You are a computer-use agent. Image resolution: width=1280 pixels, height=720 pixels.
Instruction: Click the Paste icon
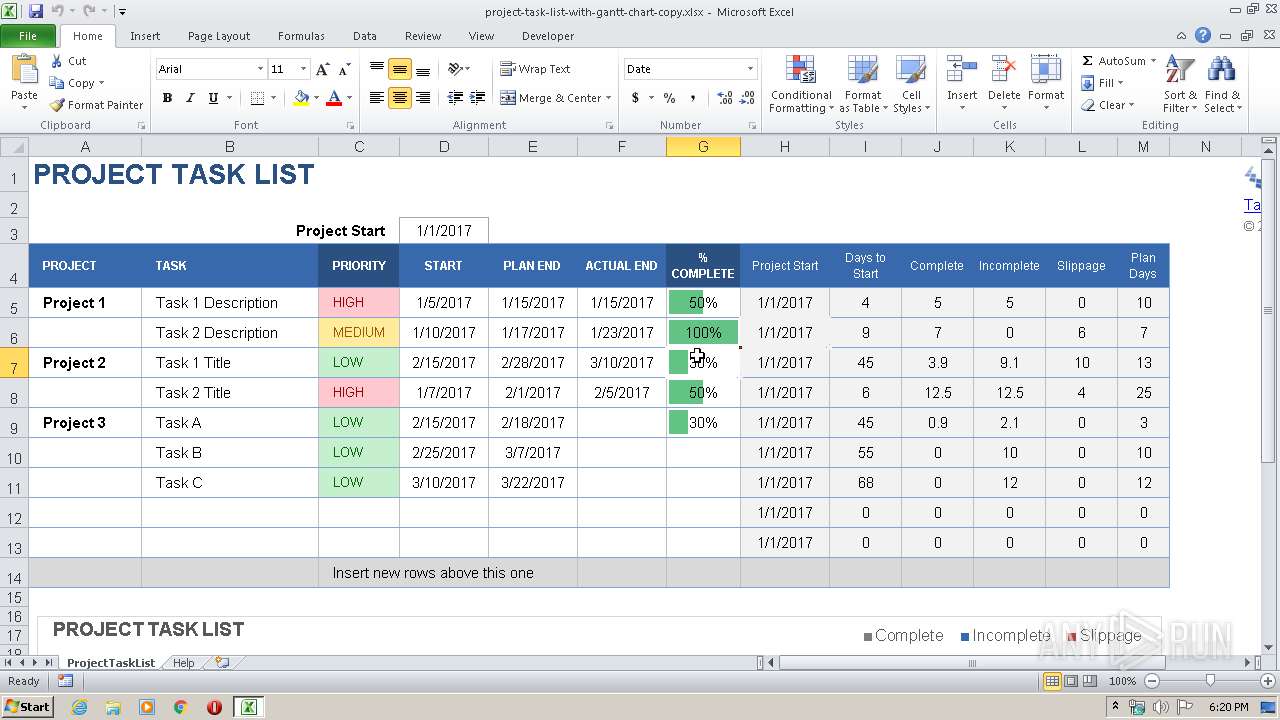coord(24,70)
